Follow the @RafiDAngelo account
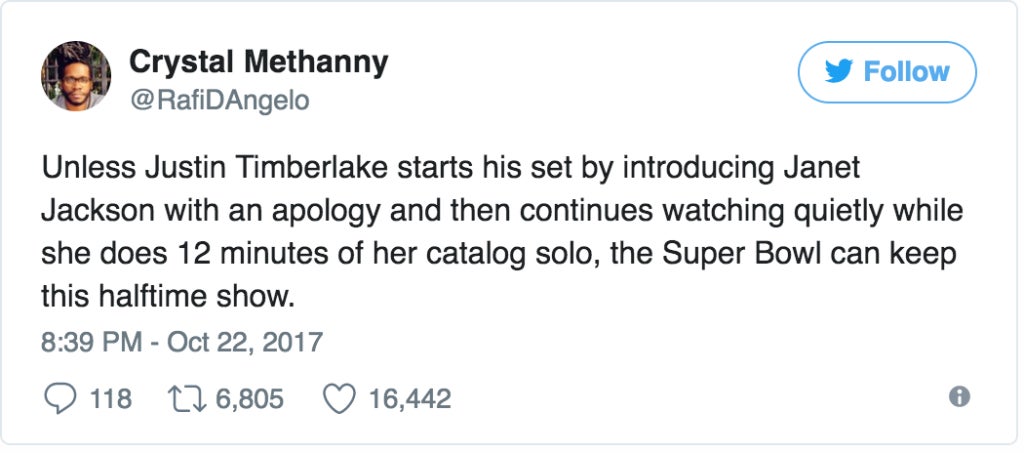This screenshot has height=453, width=1024. (x=887, y=72)
